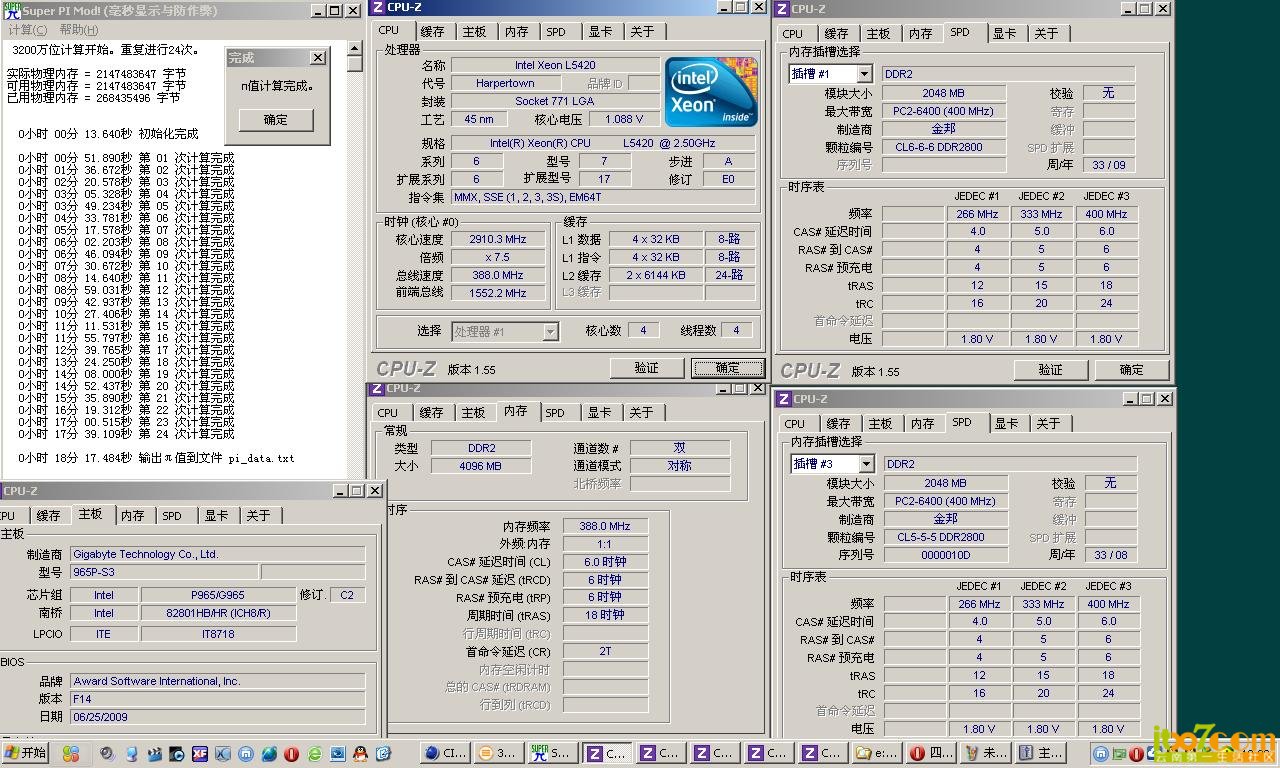Screen dimensions: 1280x768
Task: Click 确定 in the slot #1 SPD window
Action: click(x=1131, y=370)
